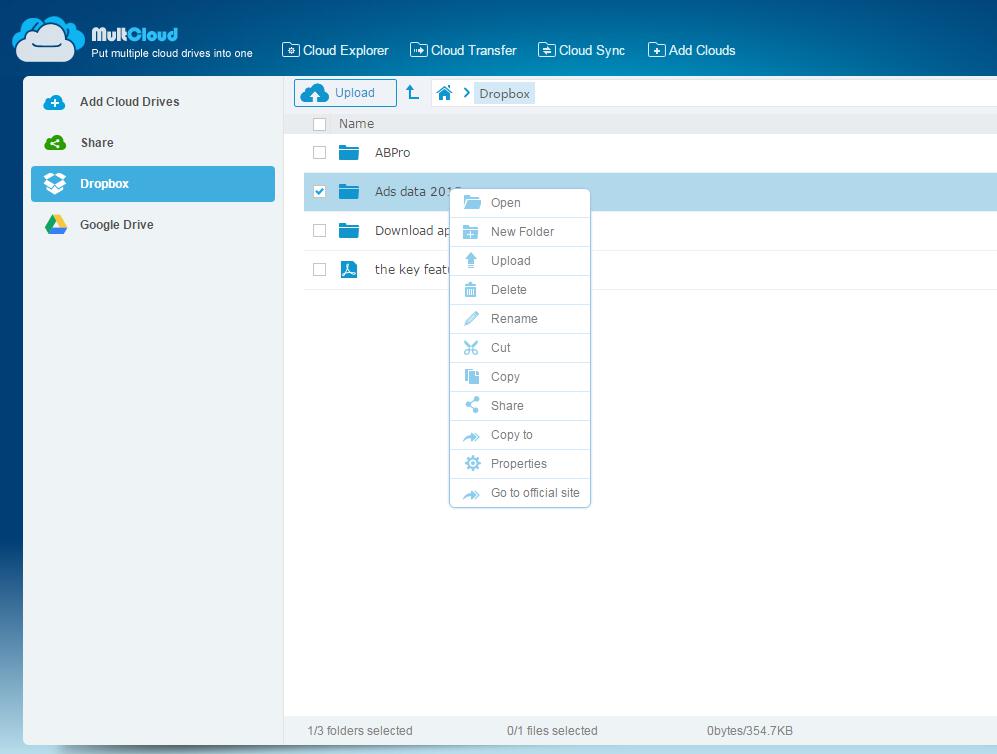Click the upload arrow icon in context menu
Screen dimensions: 997x754
(x=471, y=260)
